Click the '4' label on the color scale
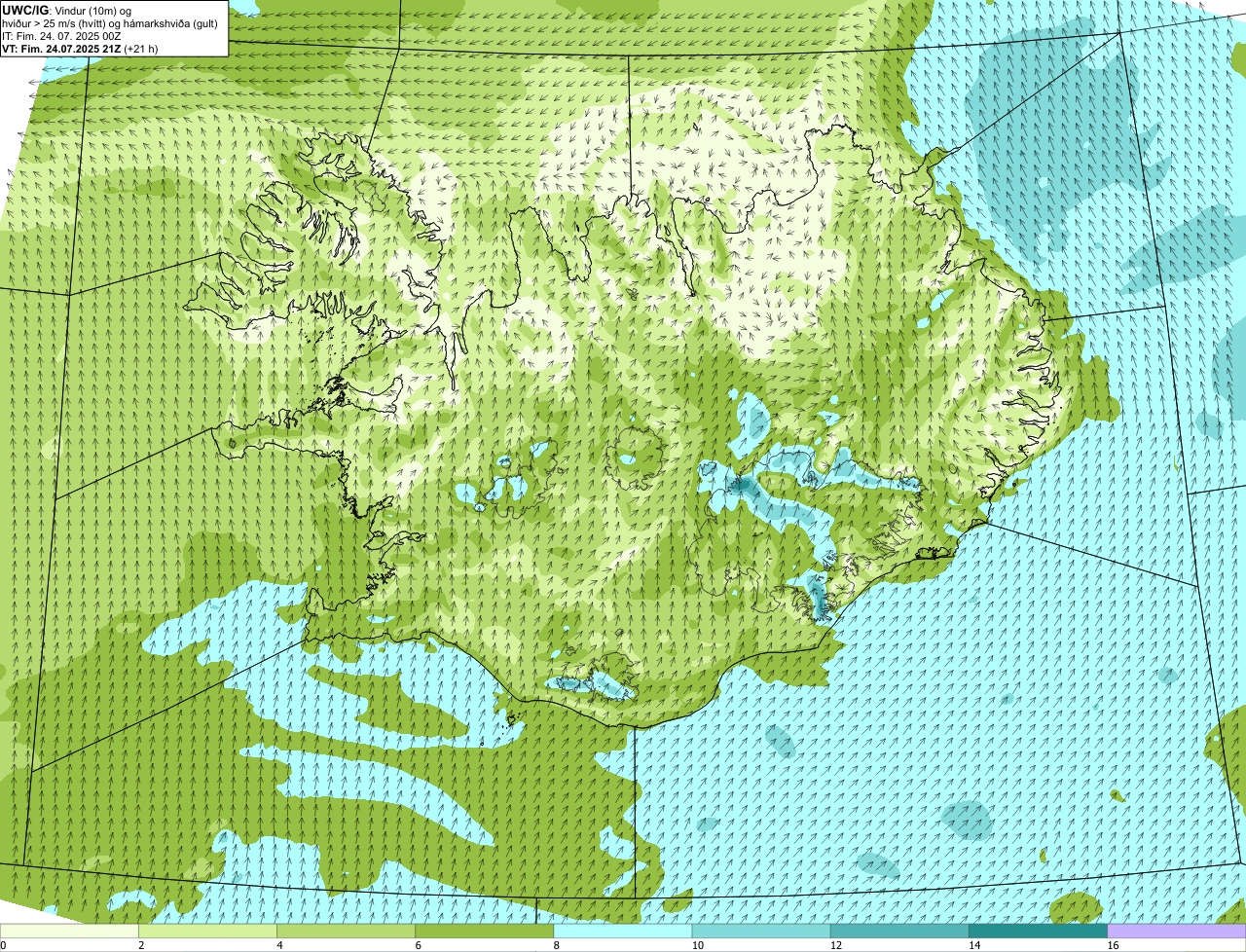This screenshot has width=1246, height=952. coord(280,945)
